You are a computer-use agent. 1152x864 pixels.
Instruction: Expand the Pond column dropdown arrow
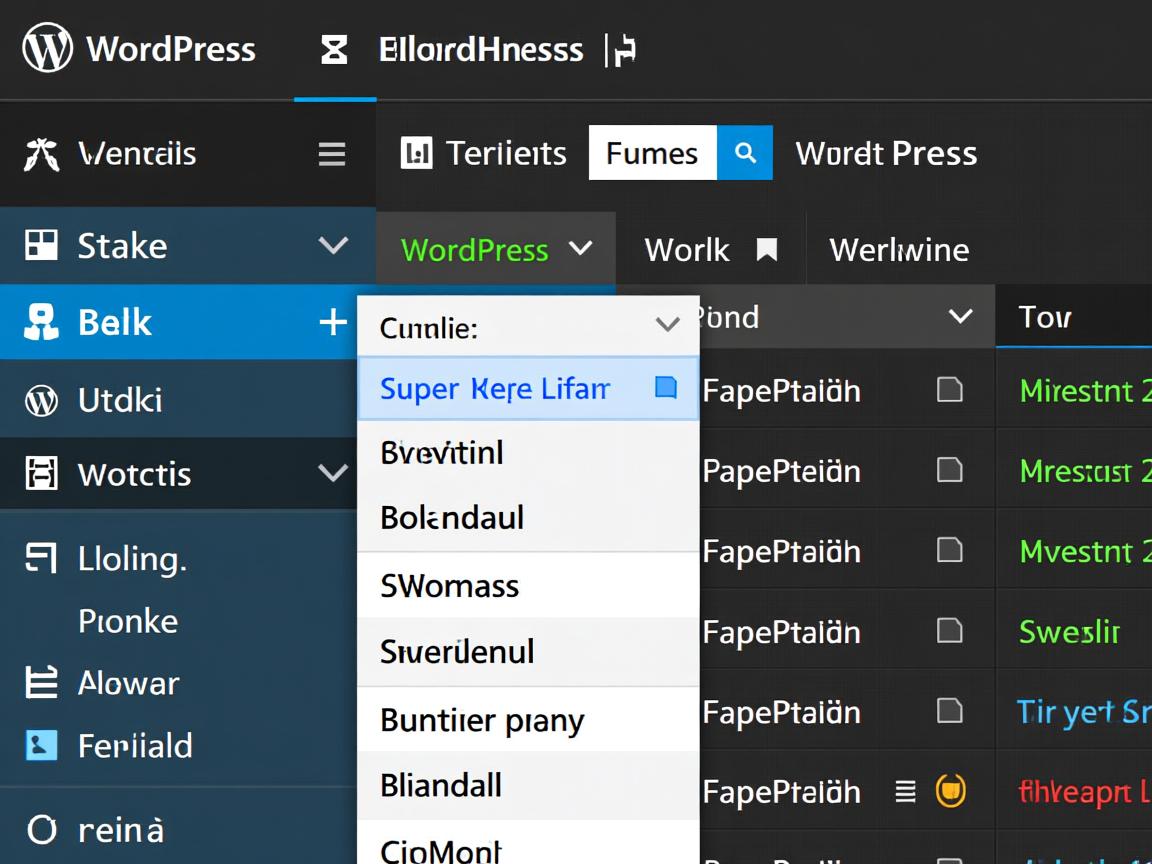pyautogui.click(x=960, y=317)
